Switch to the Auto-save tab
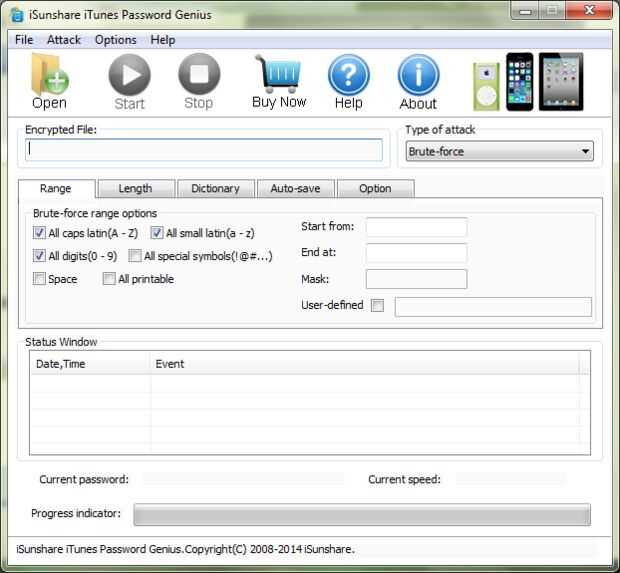620x573 pixels. tap(296, 189)
